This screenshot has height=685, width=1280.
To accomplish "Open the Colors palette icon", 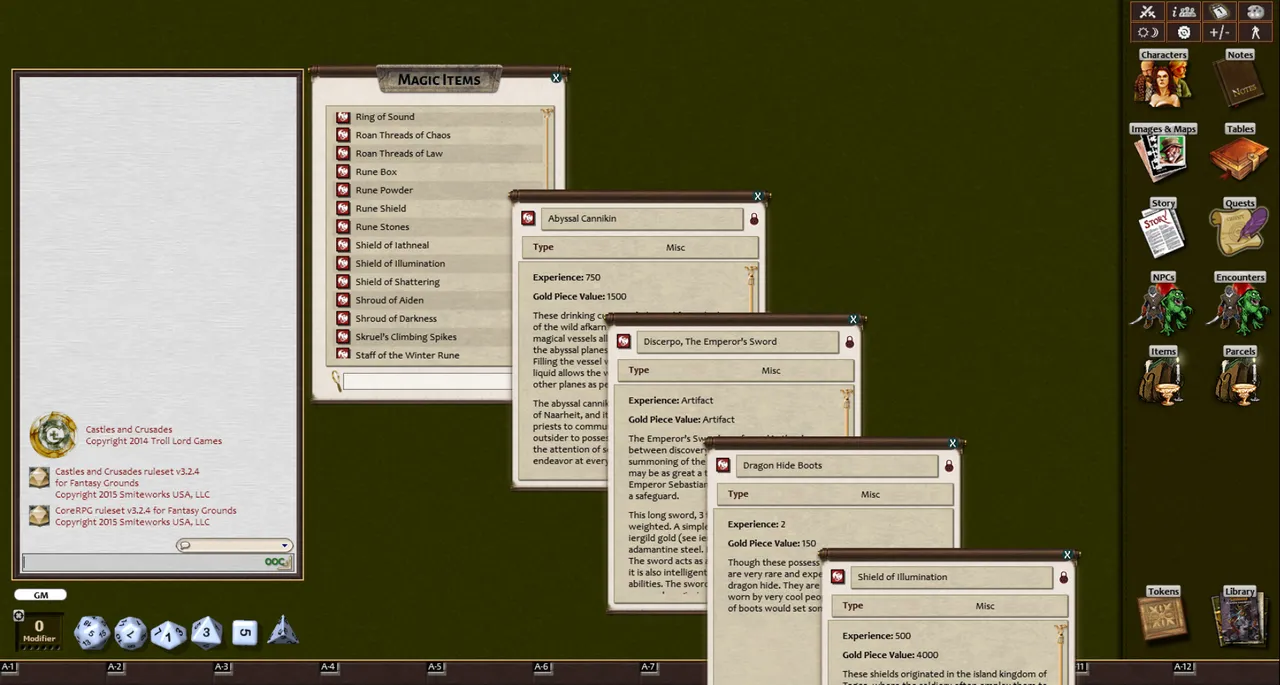I will [x=1255, y=12].
